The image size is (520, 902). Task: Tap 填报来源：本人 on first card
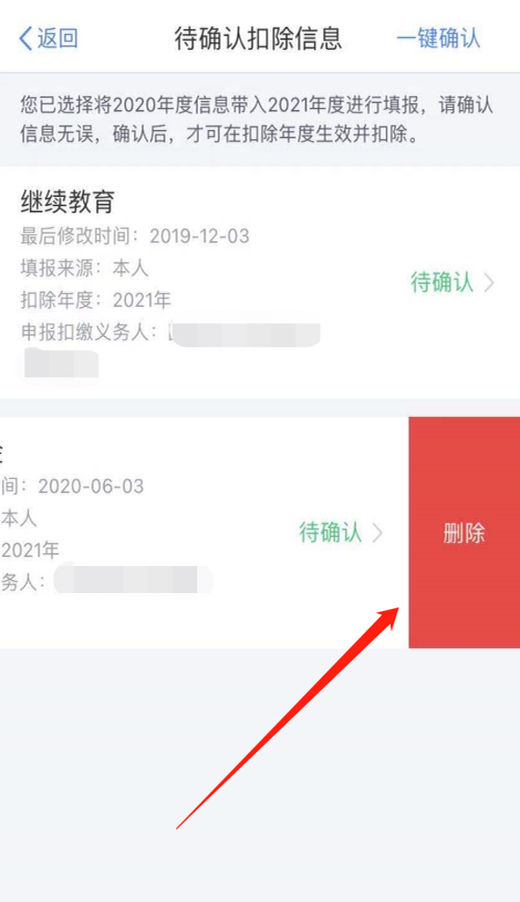[85, 268]
